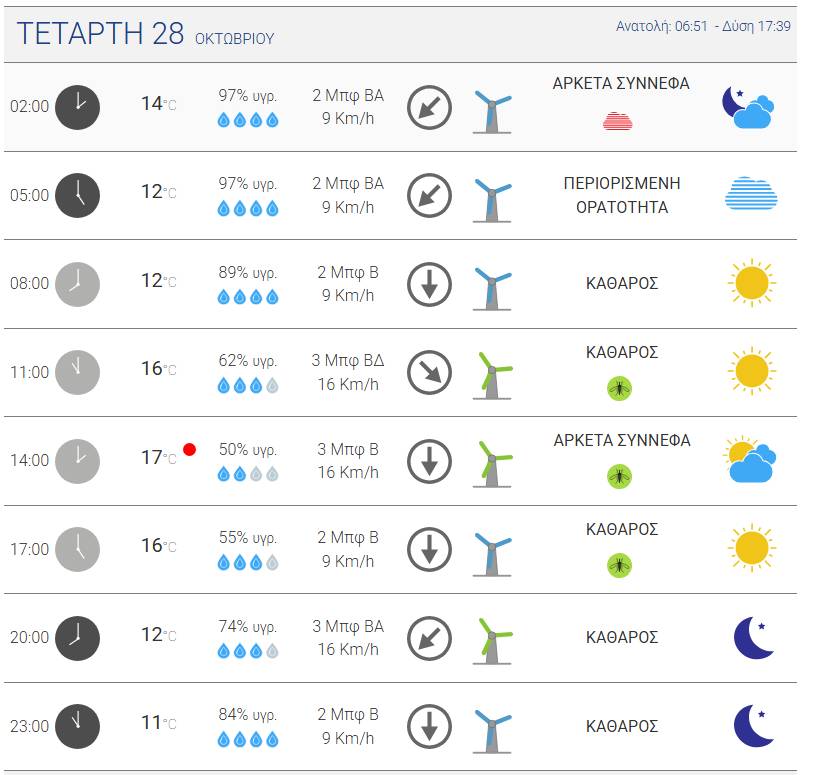Click the sun icon for 08:00
The height and width of the screenshot is (775, 814).
pos(752,283)
